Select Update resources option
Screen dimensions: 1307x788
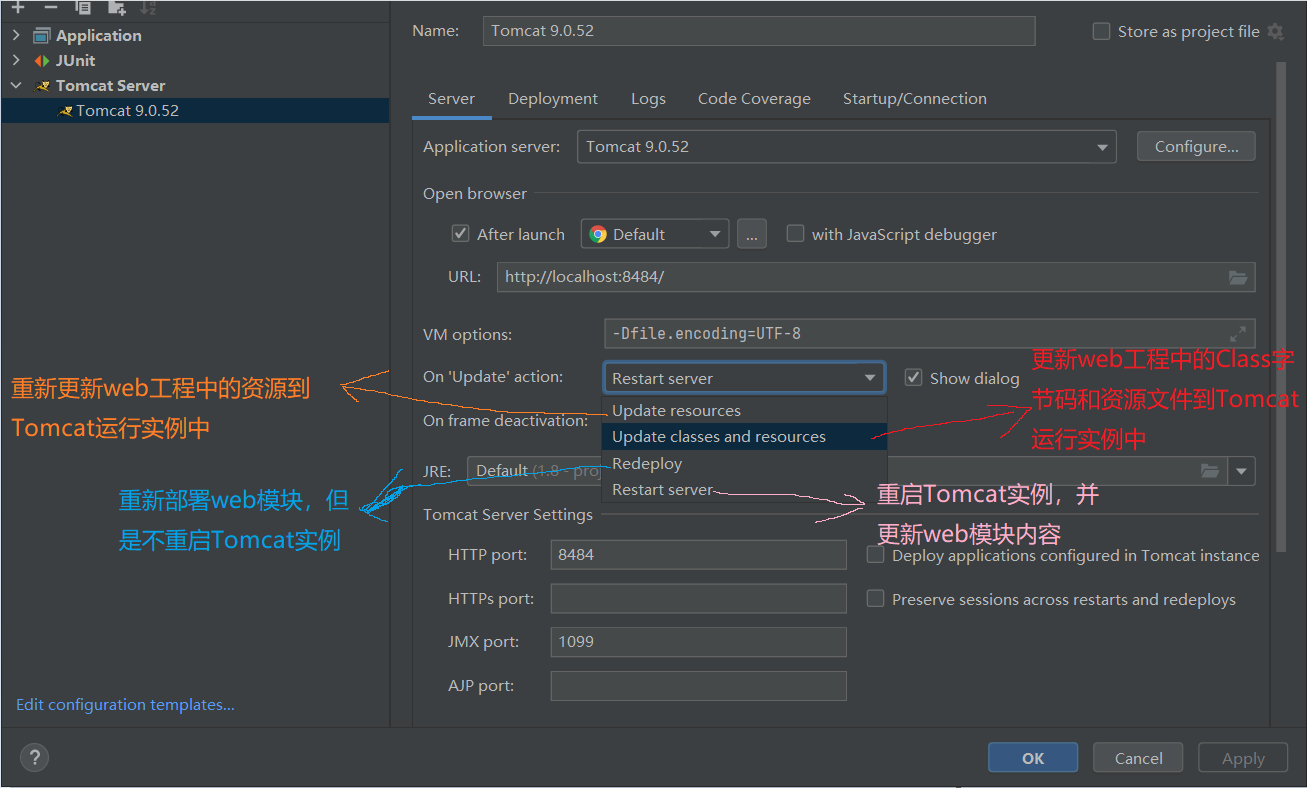pos(744,410)
